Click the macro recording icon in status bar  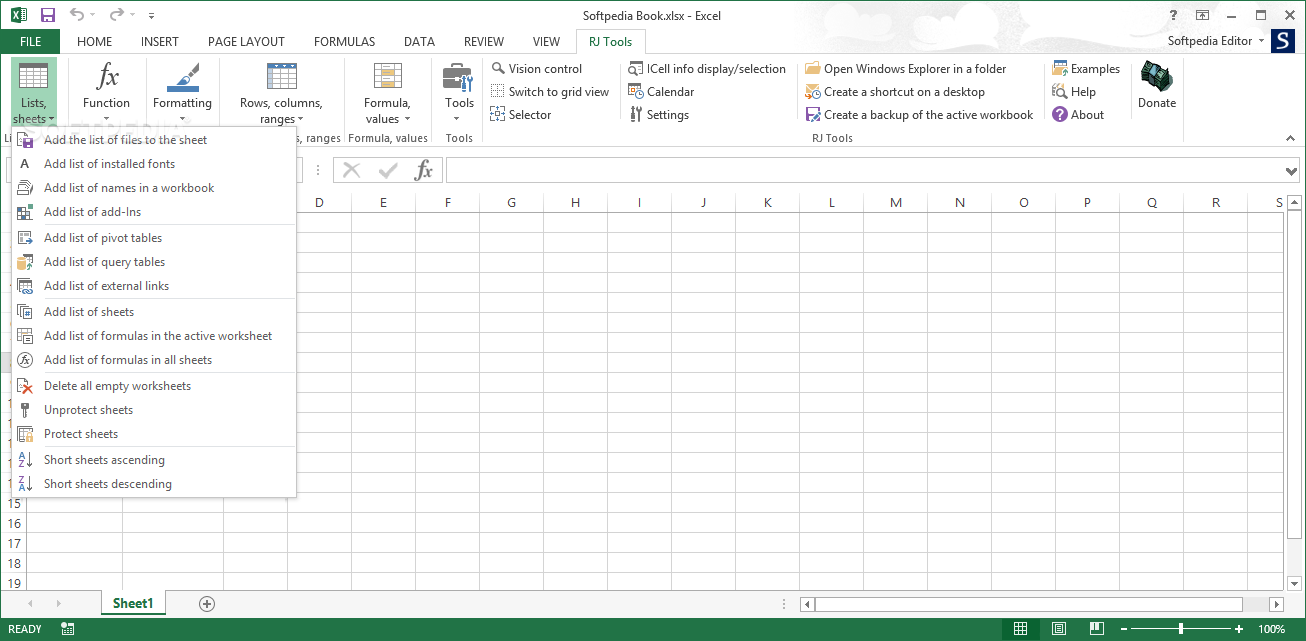68,629
